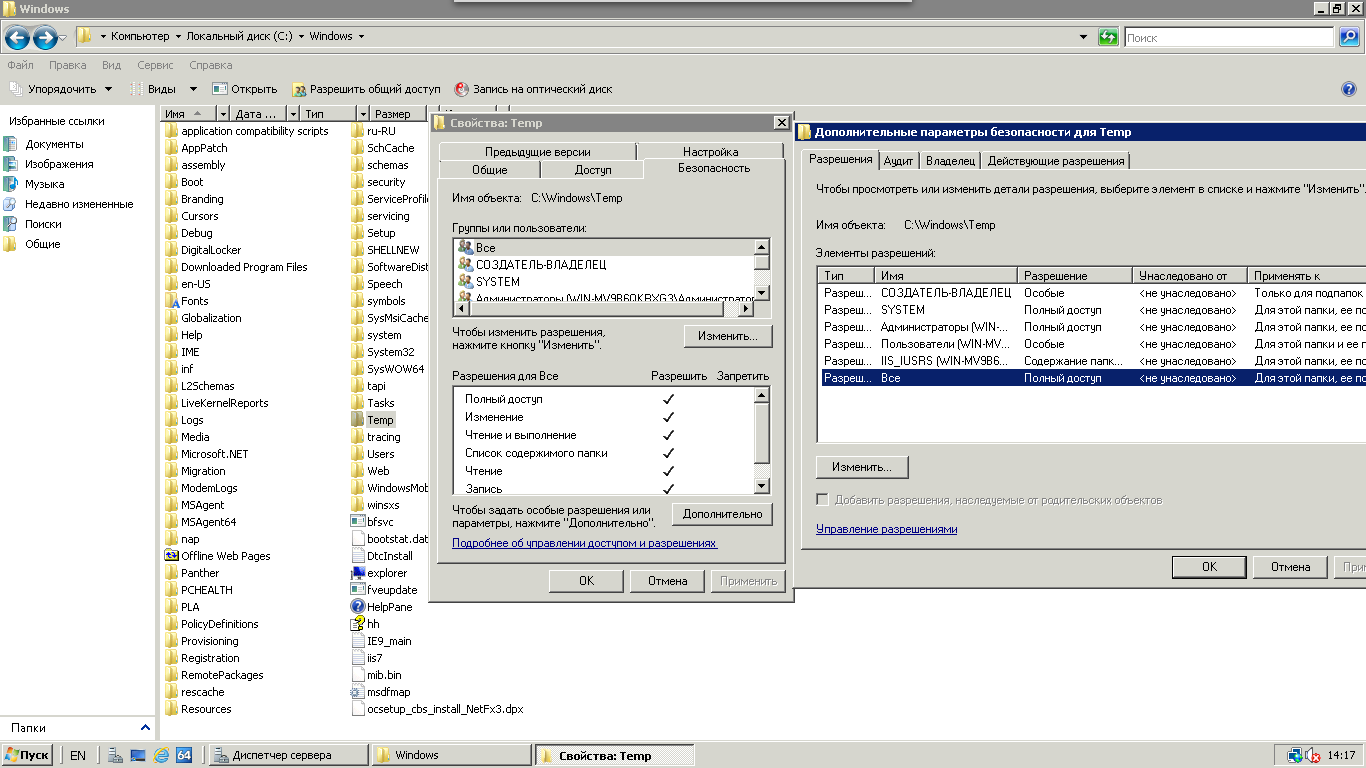This screenshot has width=1366, height=768.
Task: Click Запись на оптический диск toolbar item
Action: (533, 89)
